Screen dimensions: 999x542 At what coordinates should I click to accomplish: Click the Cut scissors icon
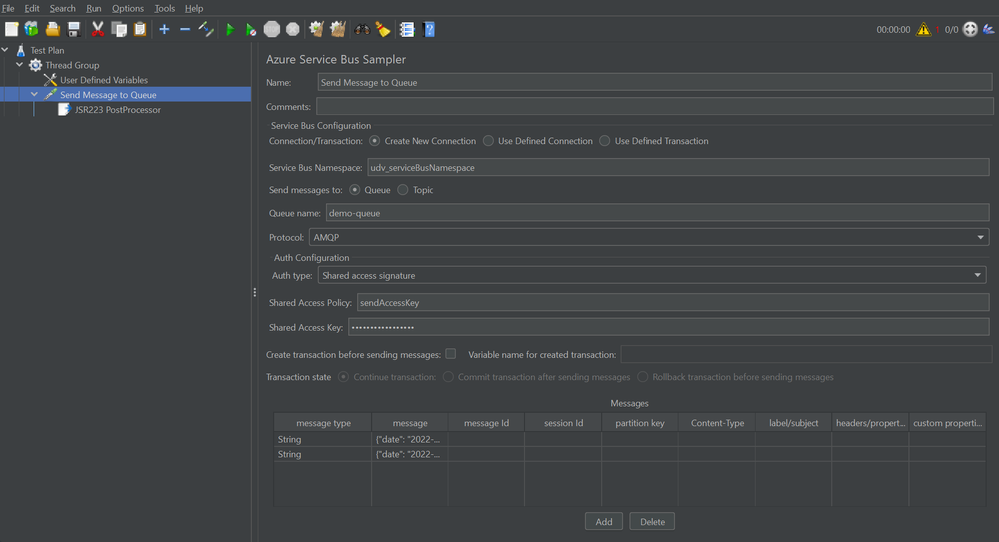pyautogui.click(x=97, y=29)
